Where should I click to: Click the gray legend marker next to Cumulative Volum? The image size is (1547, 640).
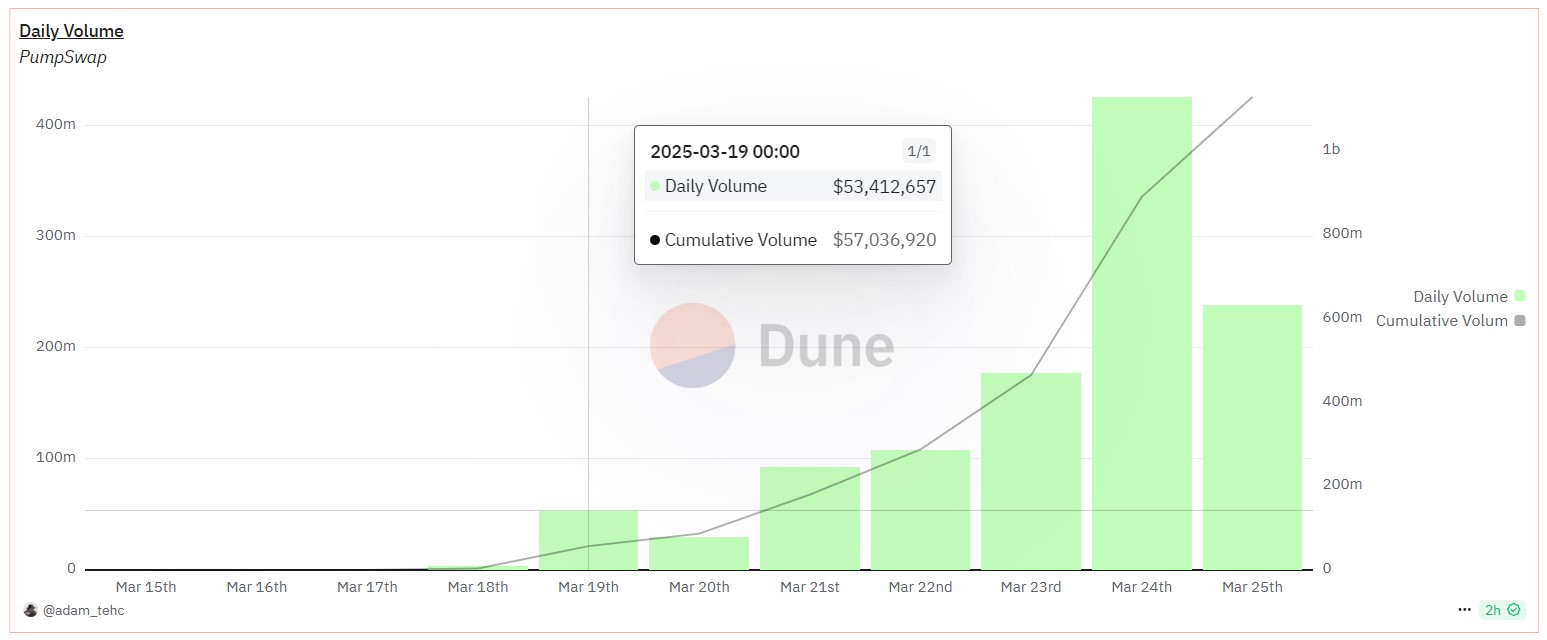click(x=1519, y=320)
